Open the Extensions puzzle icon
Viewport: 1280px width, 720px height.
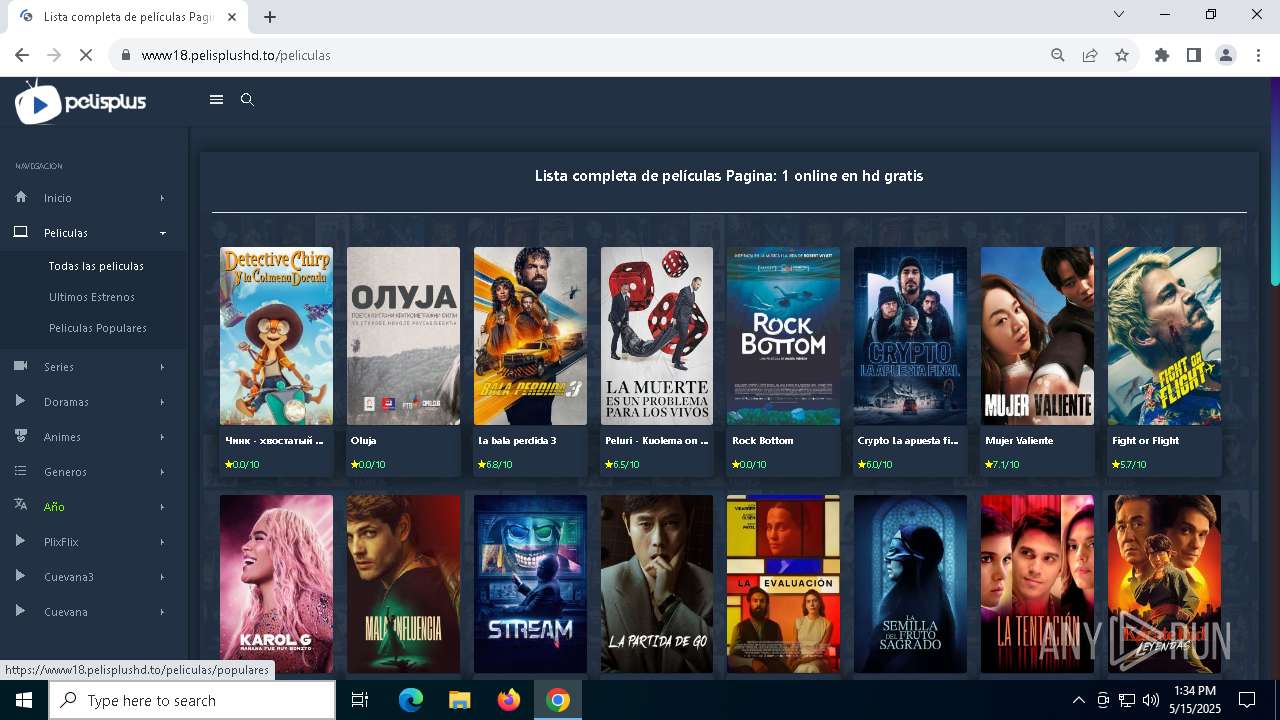[x=1162, y=55]
